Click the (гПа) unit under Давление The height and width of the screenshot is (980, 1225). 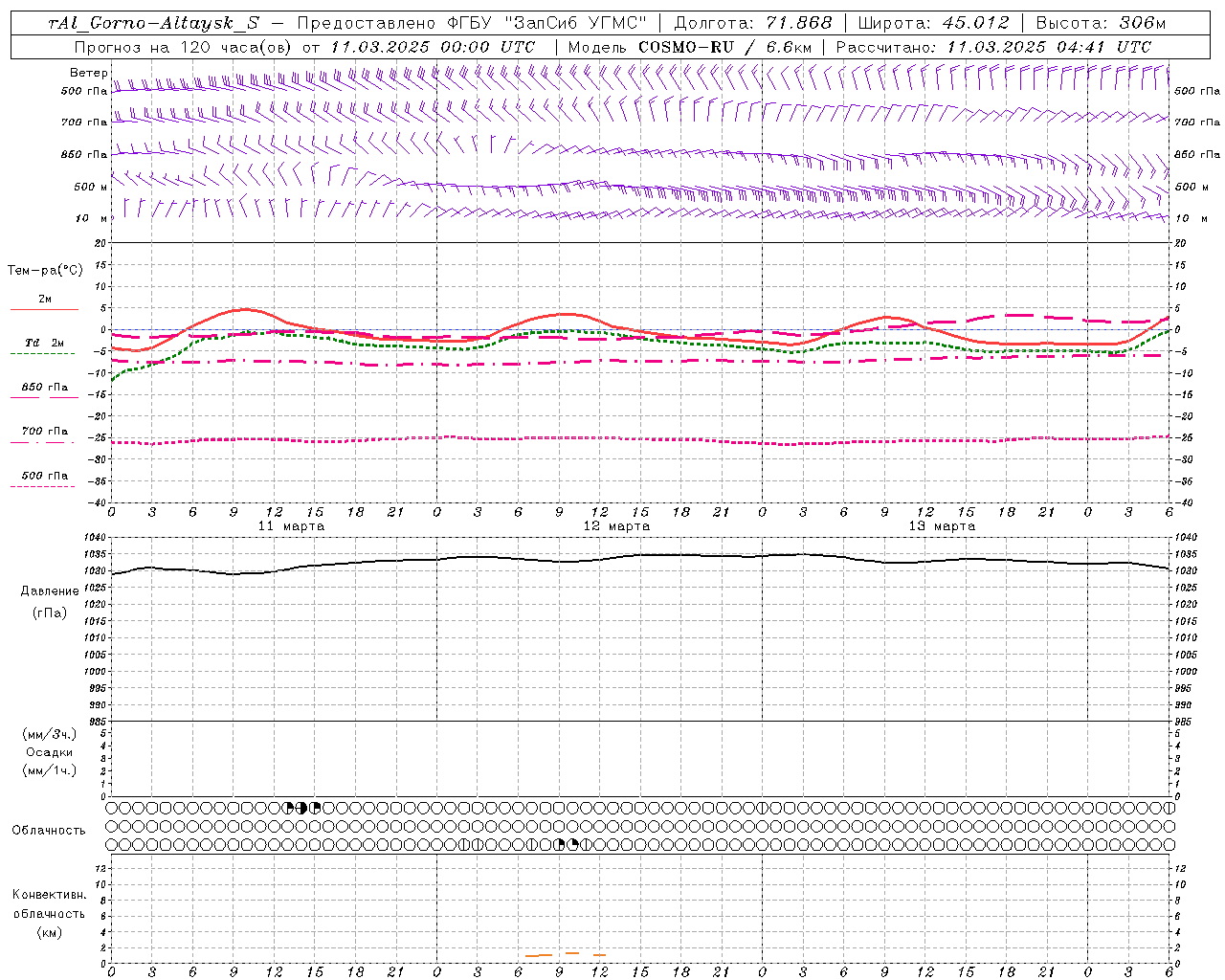point(50,612)
